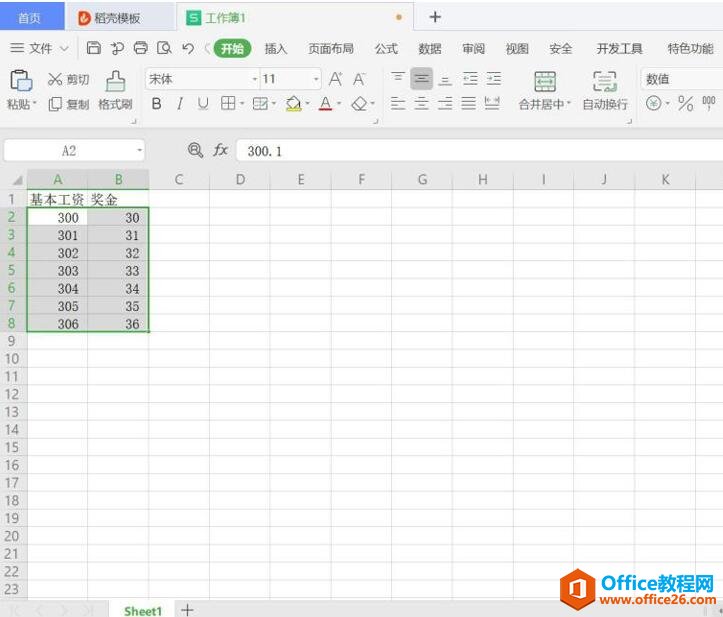Click the Save icon in quick toolbar

(x=94, y=48)
